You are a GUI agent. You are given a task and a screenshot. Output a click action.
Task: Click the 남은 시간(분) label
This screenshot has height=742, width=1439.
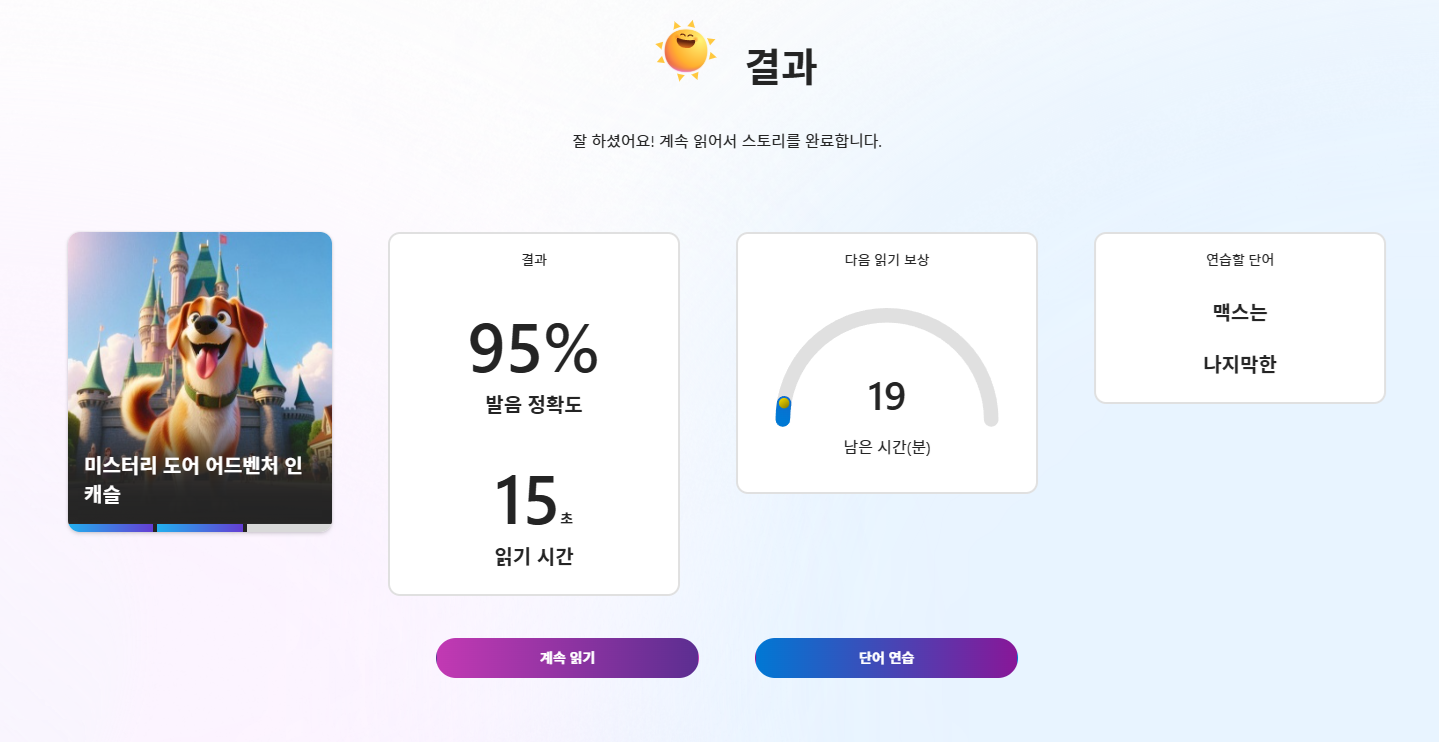[887, 447]
